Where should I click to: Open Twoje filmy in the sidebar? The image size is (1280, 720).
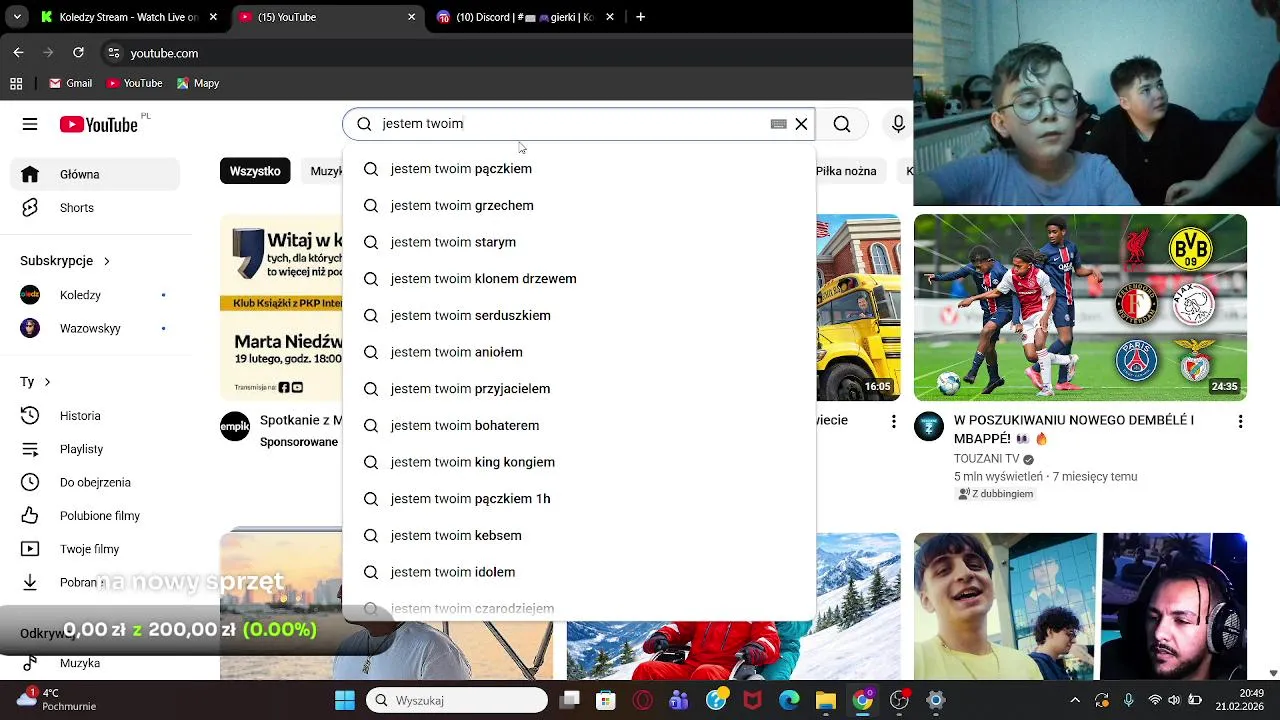click(96, 549)
